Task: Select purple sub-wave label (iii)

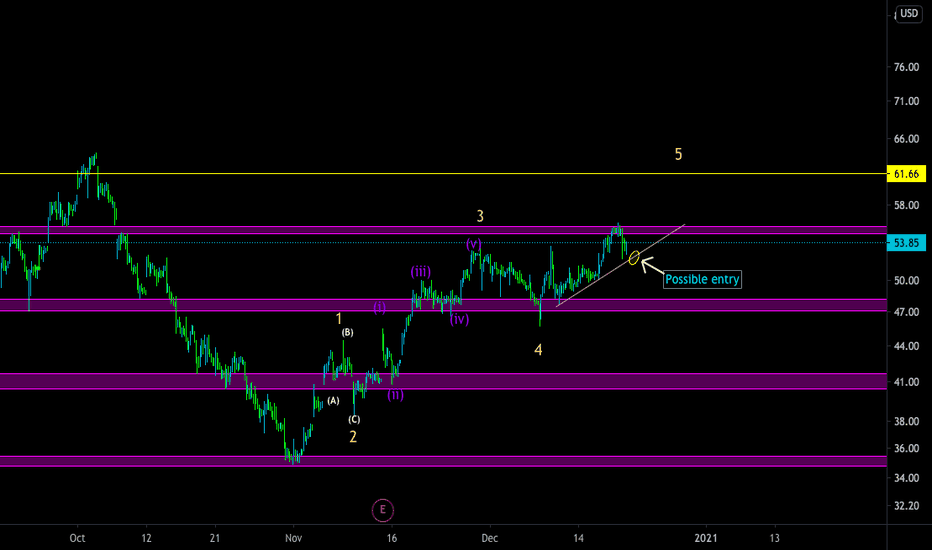Action: 421,272
